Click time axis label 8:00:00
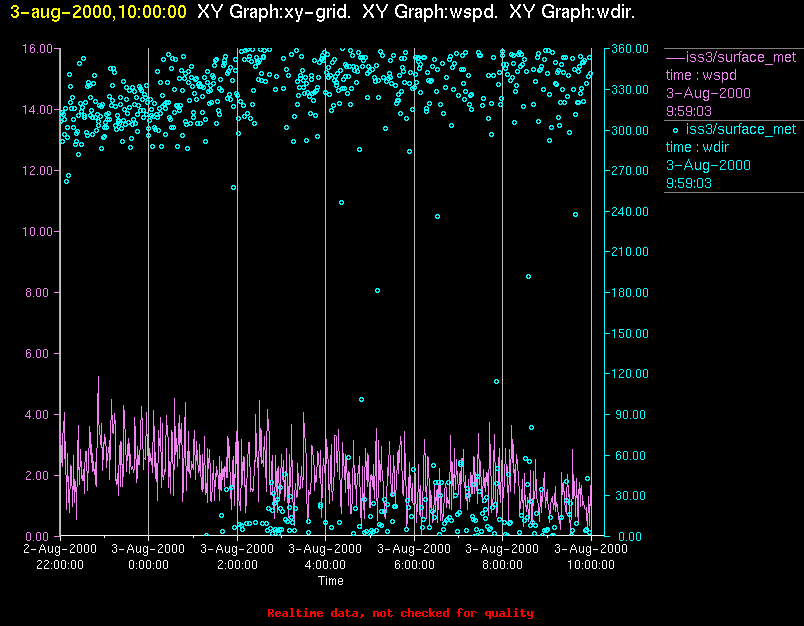 pyautogui.click(x=502, y=564)
